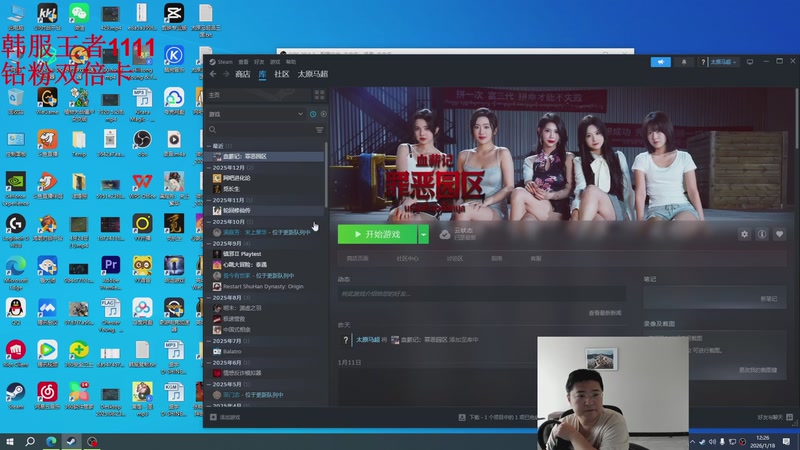Open advanced filter options beside search
800x450 pixels.
pos(319,130)
